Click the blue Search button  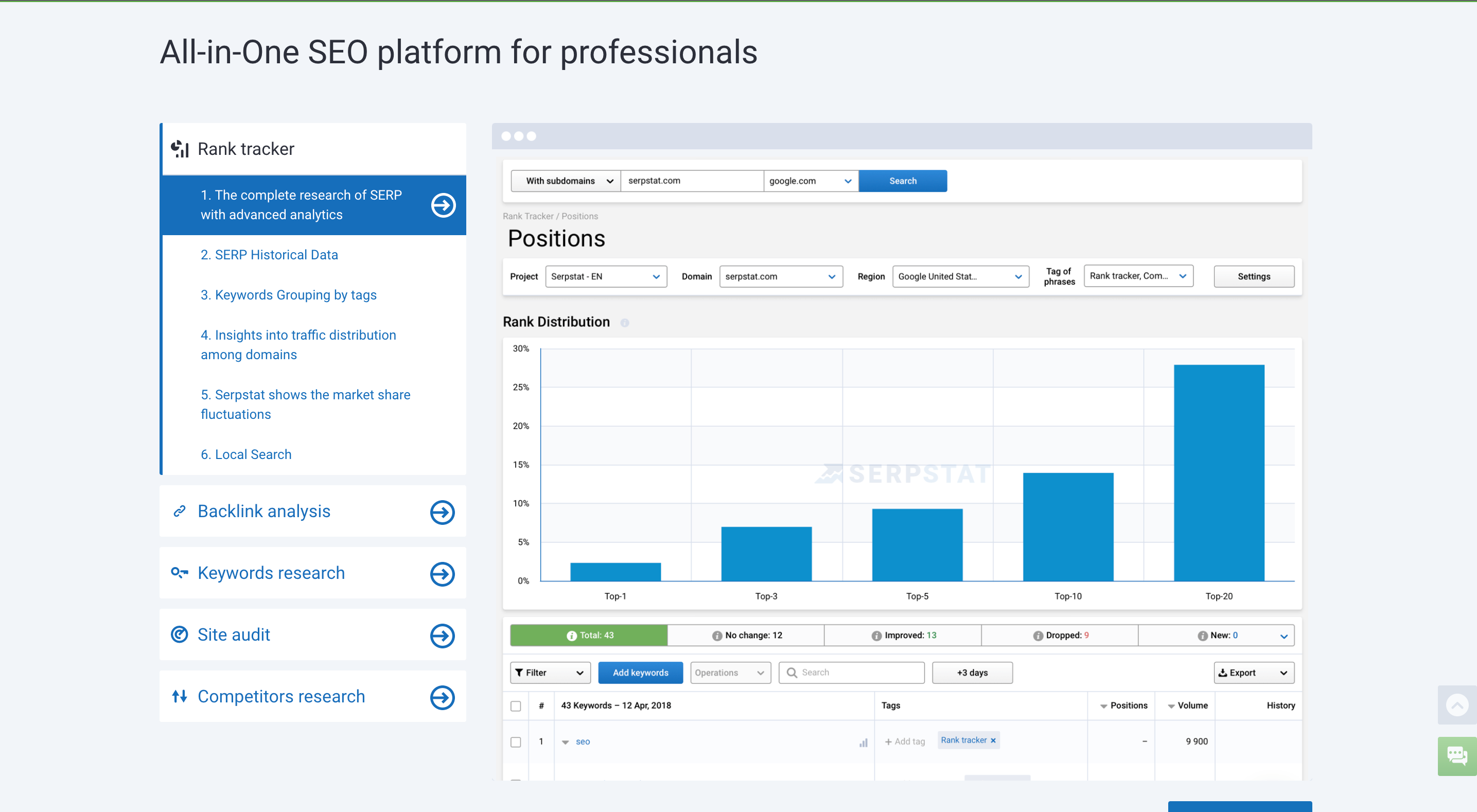point(903,181)
